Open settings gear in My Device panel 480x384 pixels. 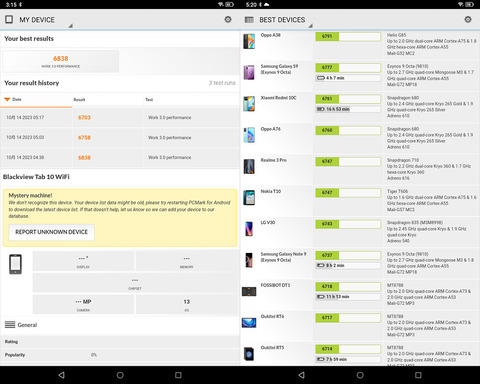point(228,19)
